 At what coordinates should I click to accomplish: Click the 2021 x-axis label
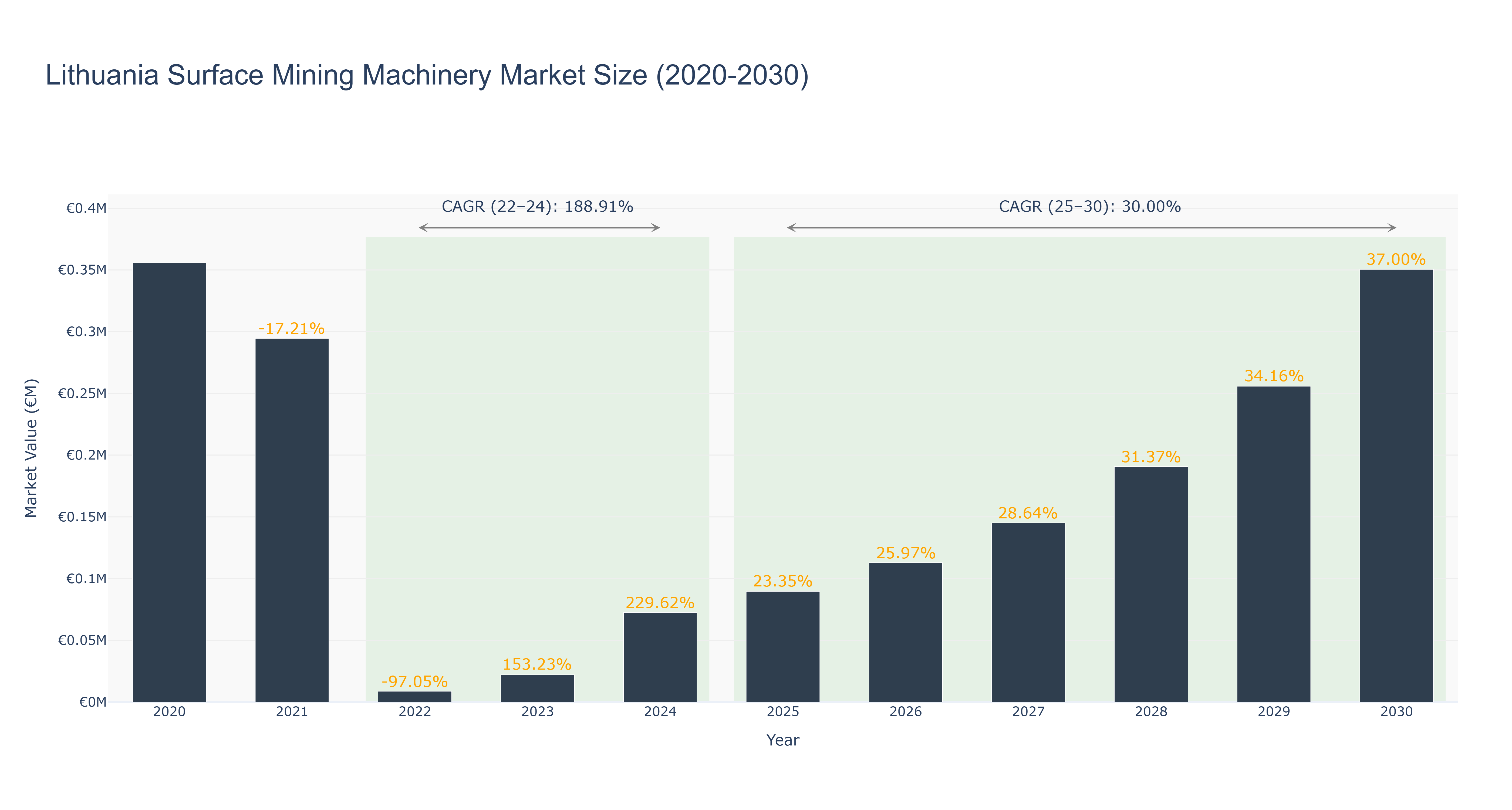point(292,712)
